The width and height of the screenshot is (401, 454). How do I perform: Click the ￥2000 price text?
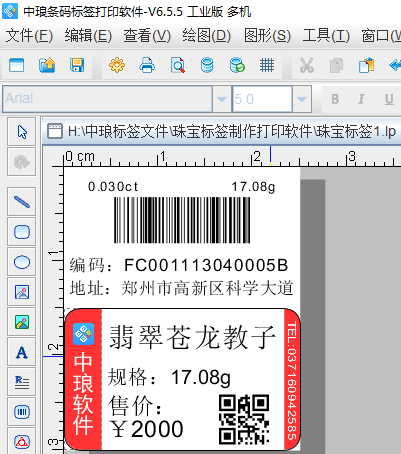(147, 429)
